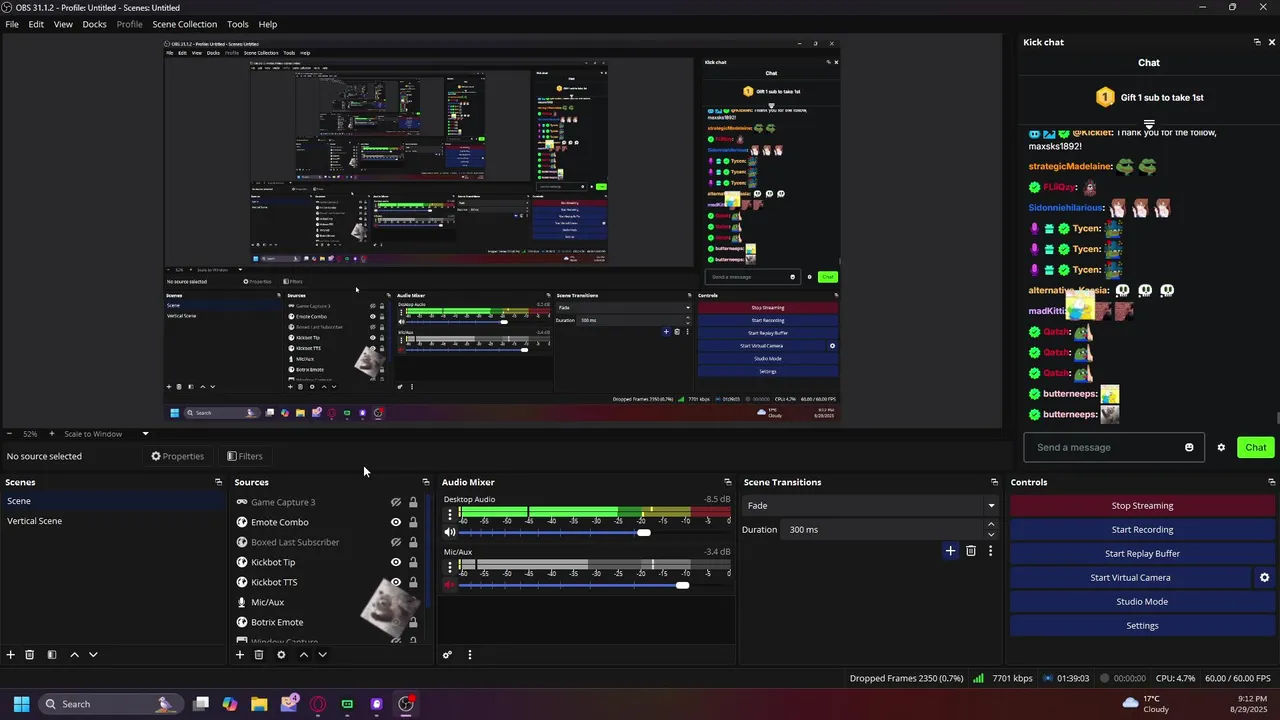
Task: Open Advanced Audio Properties gears icon
Action: [447, 655]
